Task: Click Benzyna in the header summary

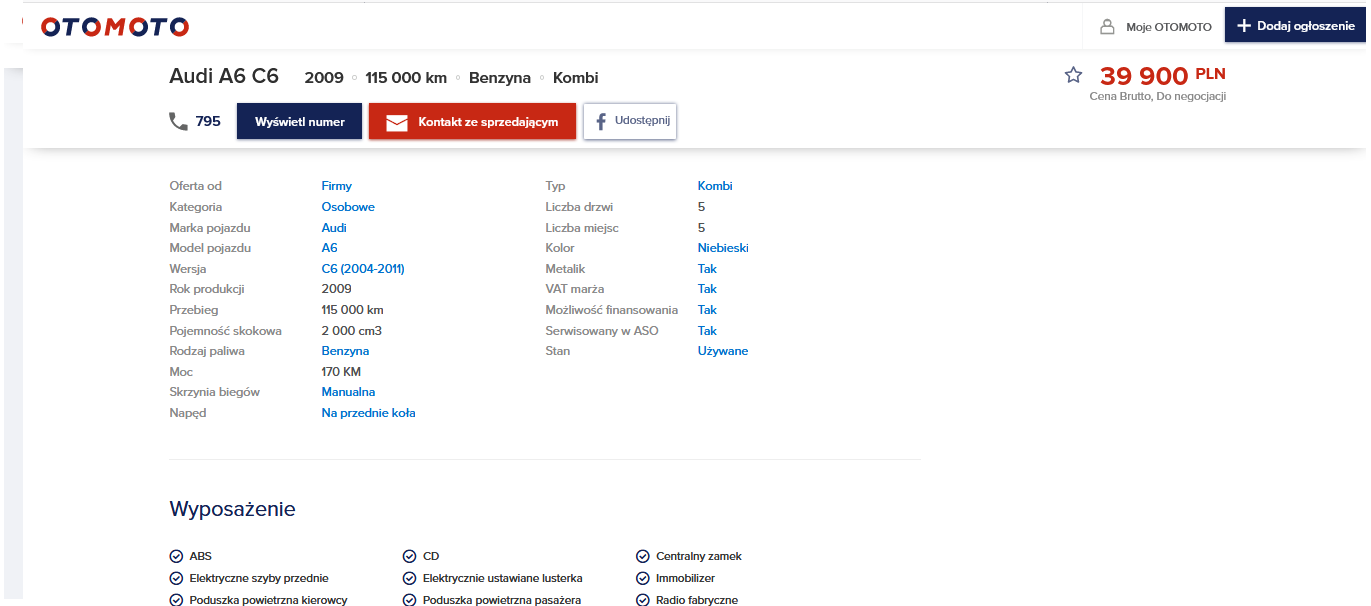Action: 500,78
